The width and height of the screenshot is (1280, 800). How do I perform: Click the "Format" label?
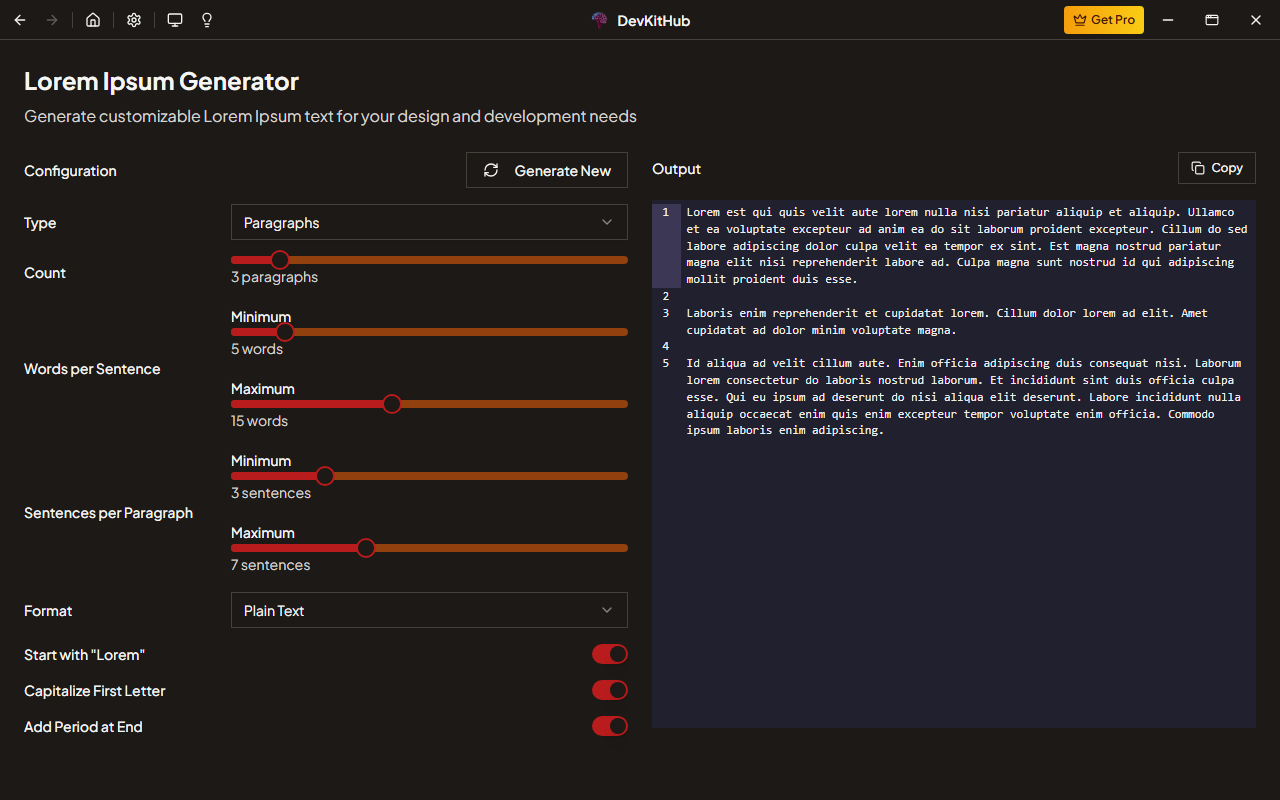click(x=48, y=611)
